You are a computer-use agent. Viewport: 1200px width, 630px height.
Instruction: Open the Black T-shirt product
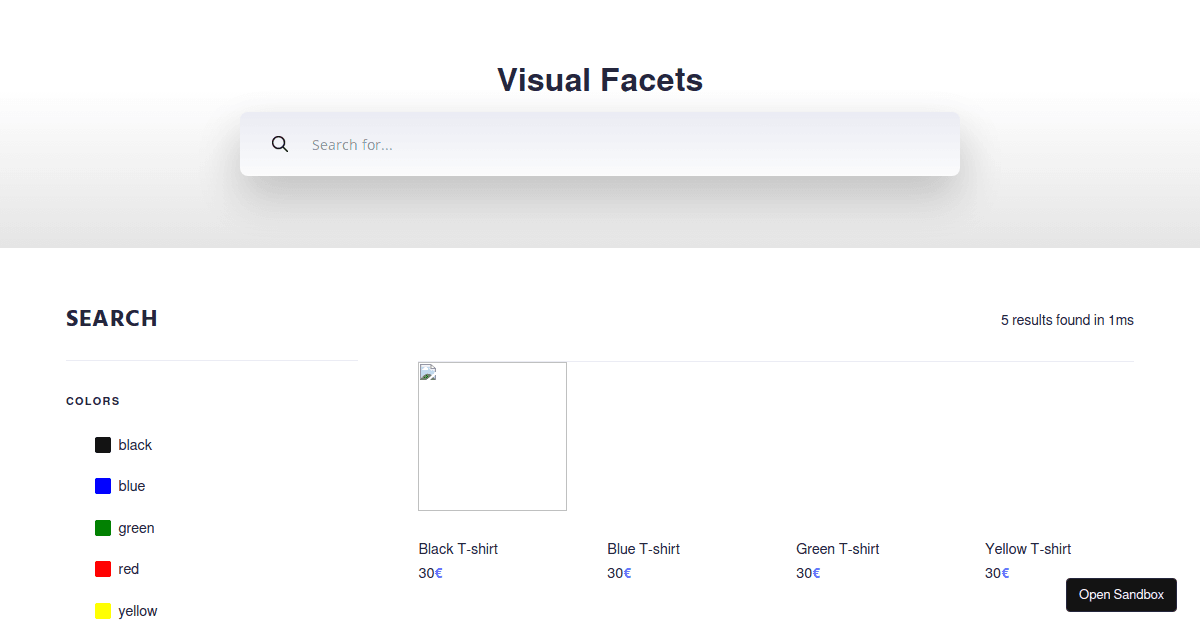pos(458,548)
